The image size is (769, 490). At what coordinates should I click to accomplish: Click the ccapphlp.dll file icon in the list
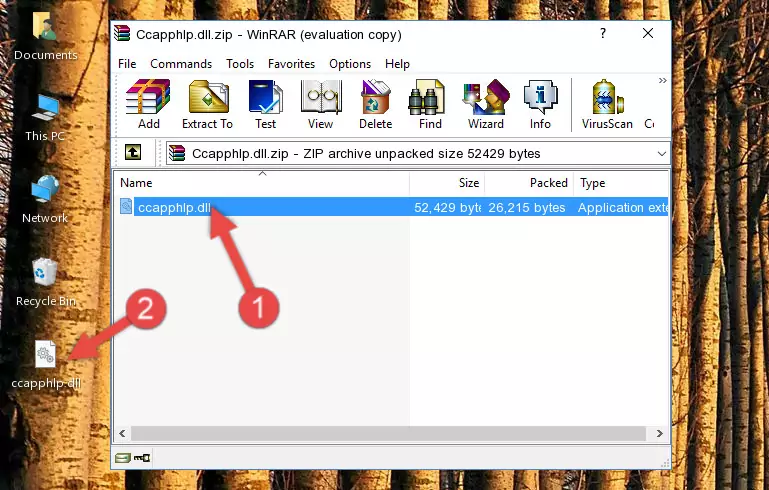coord(126,206)
